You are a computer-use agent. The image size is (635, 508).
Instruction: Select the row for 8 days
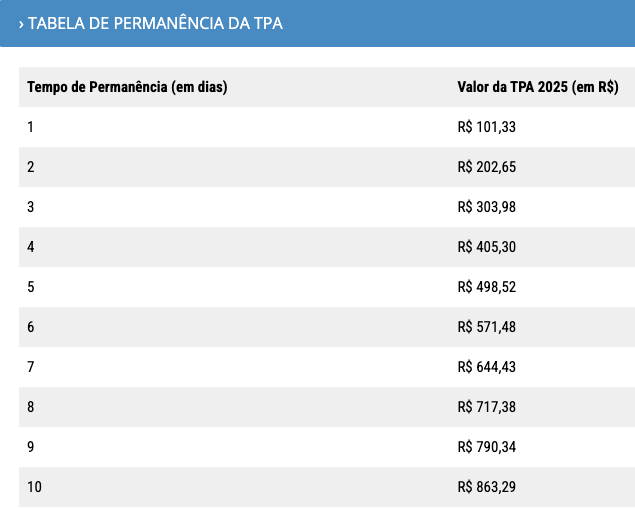coord(327,407)
